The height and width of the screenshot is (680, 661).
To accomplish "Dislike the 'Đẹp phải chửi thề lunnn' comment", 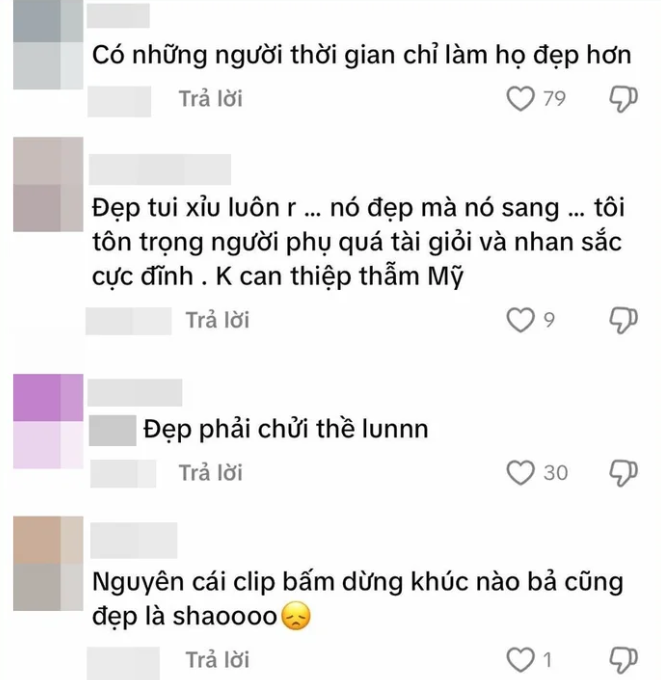I will click(623, 473).
